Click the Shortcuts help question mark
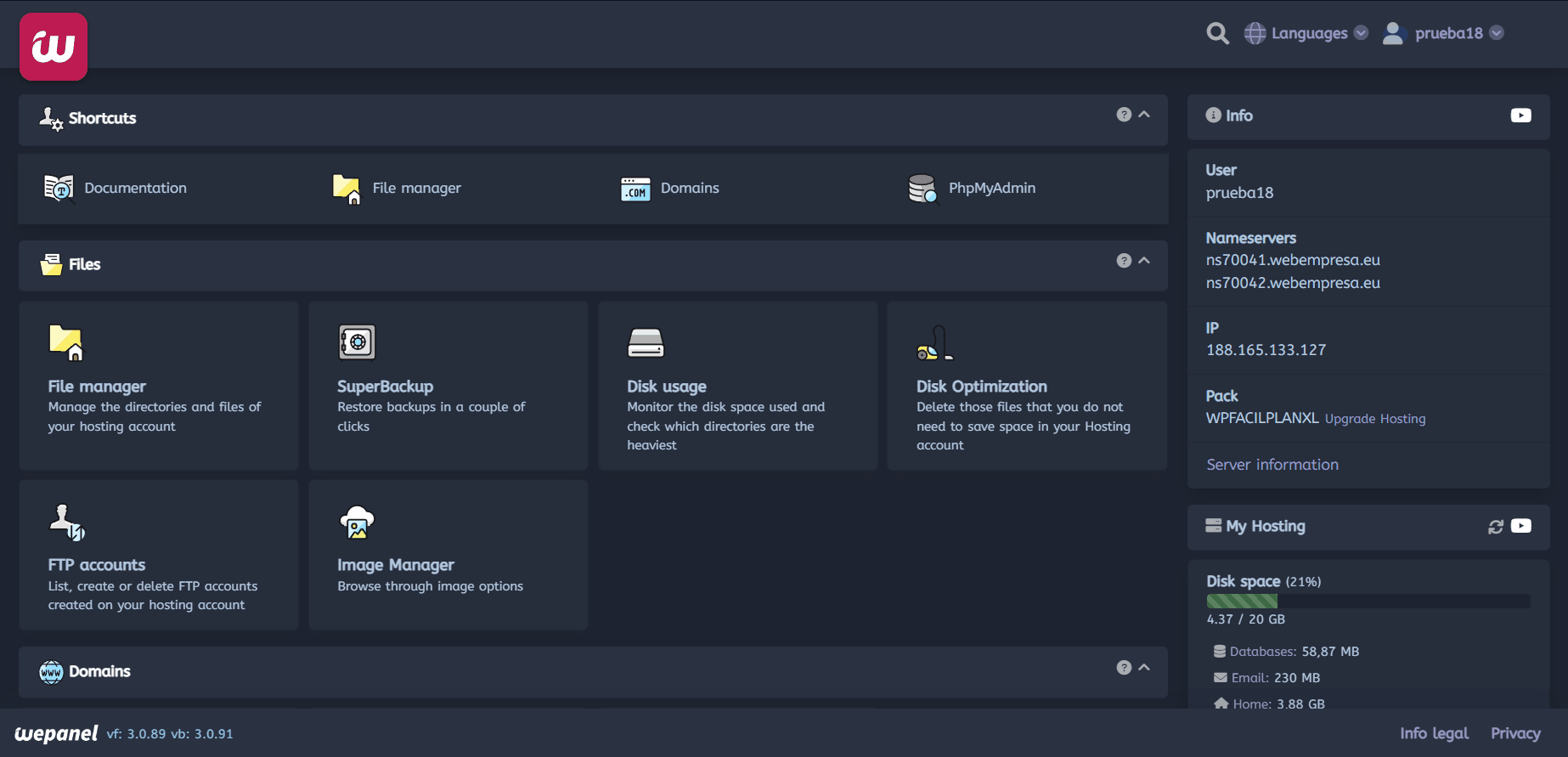1568x757 pixels. 1124,115
